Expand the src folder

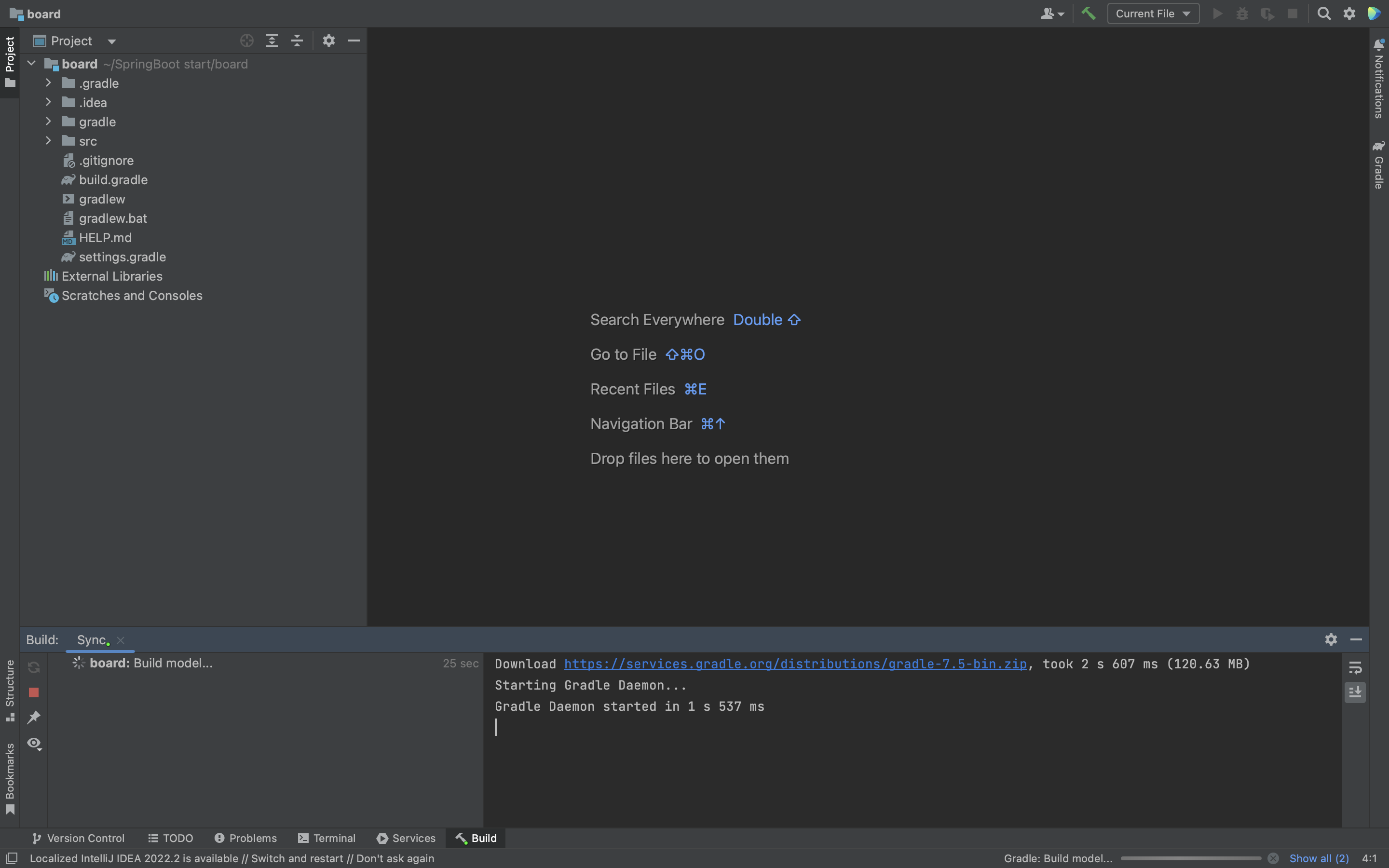coord(48,141)
